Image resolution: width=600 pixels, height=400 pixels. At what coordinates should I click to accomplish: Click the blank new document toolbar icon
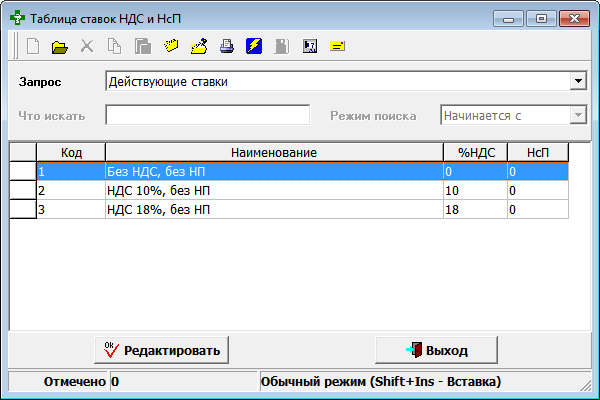(33, 46)
